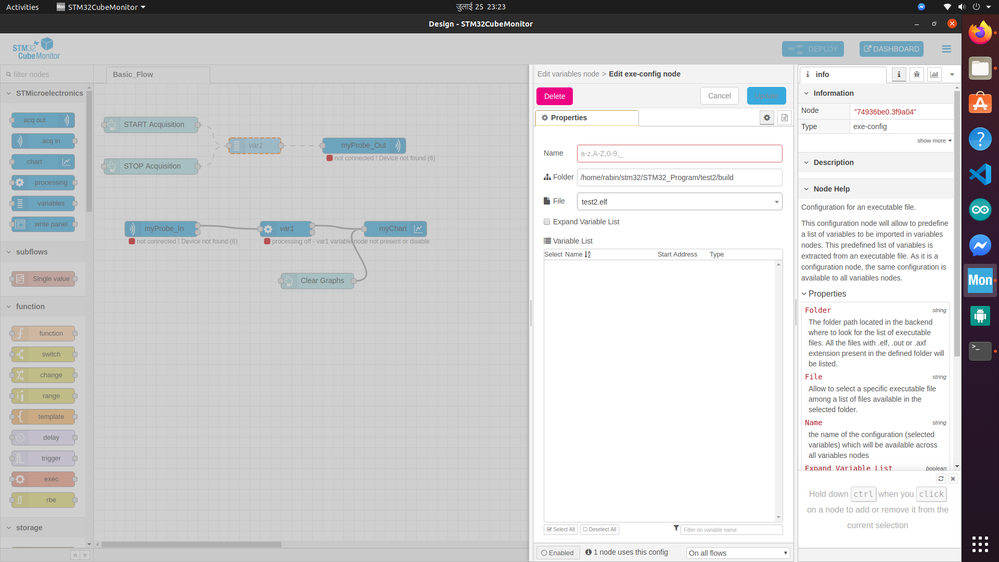Click STM32CubeMonitor Mon icon in dock
The image size is (999, 562).
(x=980, y=280)
